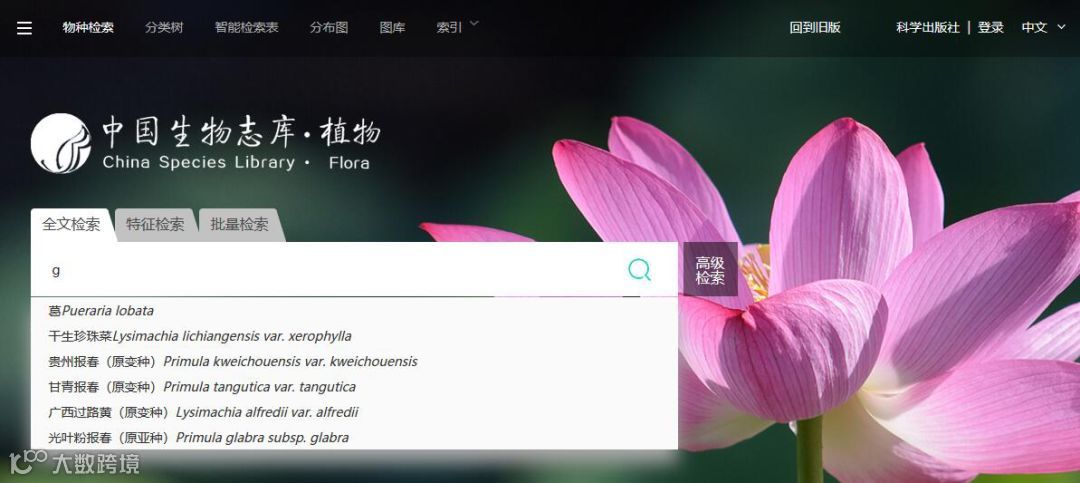Open the 分布图 navigation link
This screenshot has height=483, width=1080.
(x=329, y=28)
